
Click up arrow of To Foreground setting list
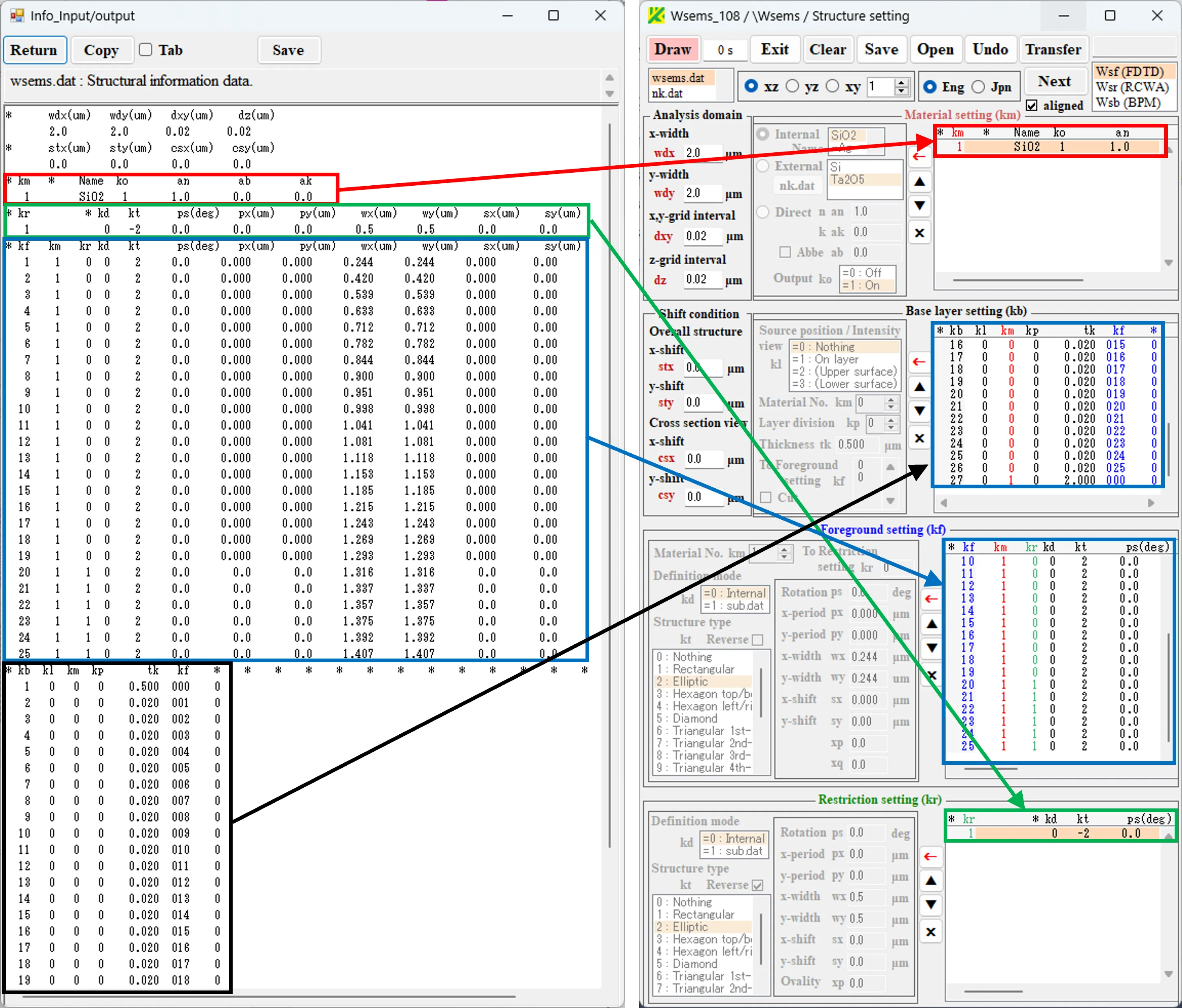click(x=891, y=467)
